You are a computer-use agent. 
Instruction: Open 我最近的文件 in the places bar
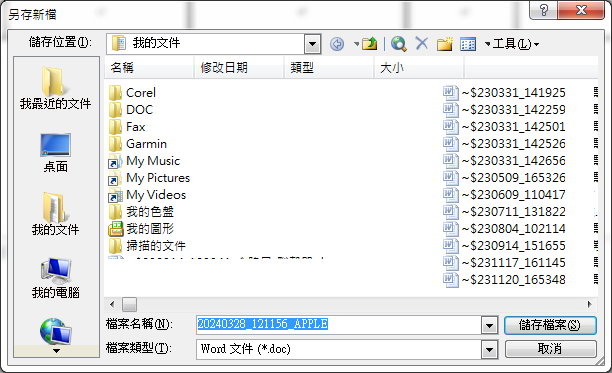click(55, 89)
